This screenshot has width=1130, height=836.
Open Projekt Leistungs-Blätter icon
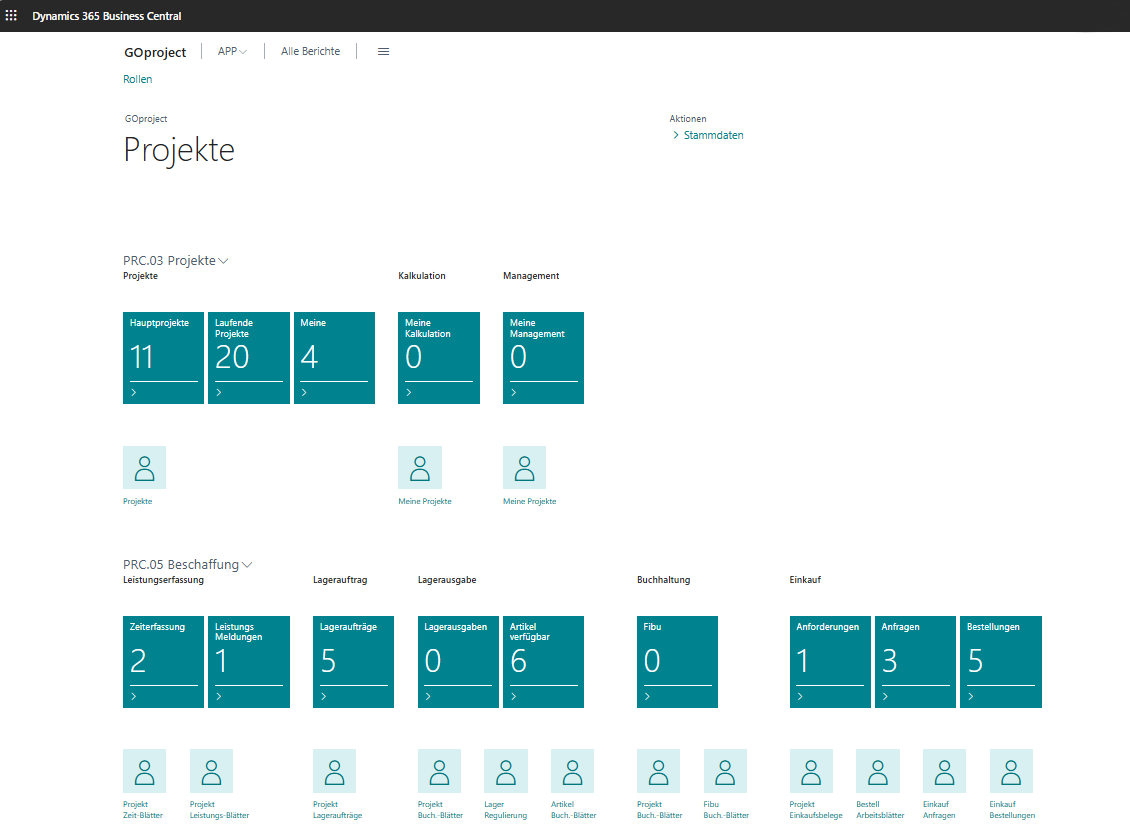[211, 771]
